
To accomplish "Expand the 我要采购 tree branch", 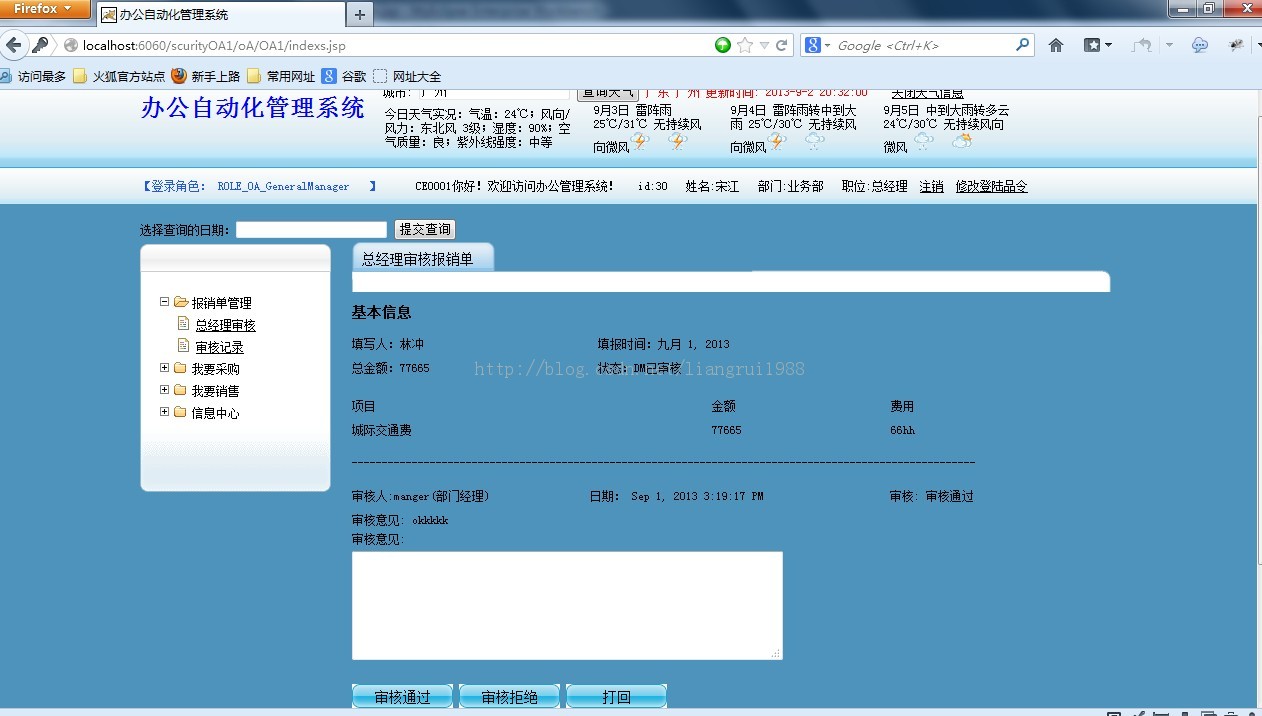I will tap(164, 368).
